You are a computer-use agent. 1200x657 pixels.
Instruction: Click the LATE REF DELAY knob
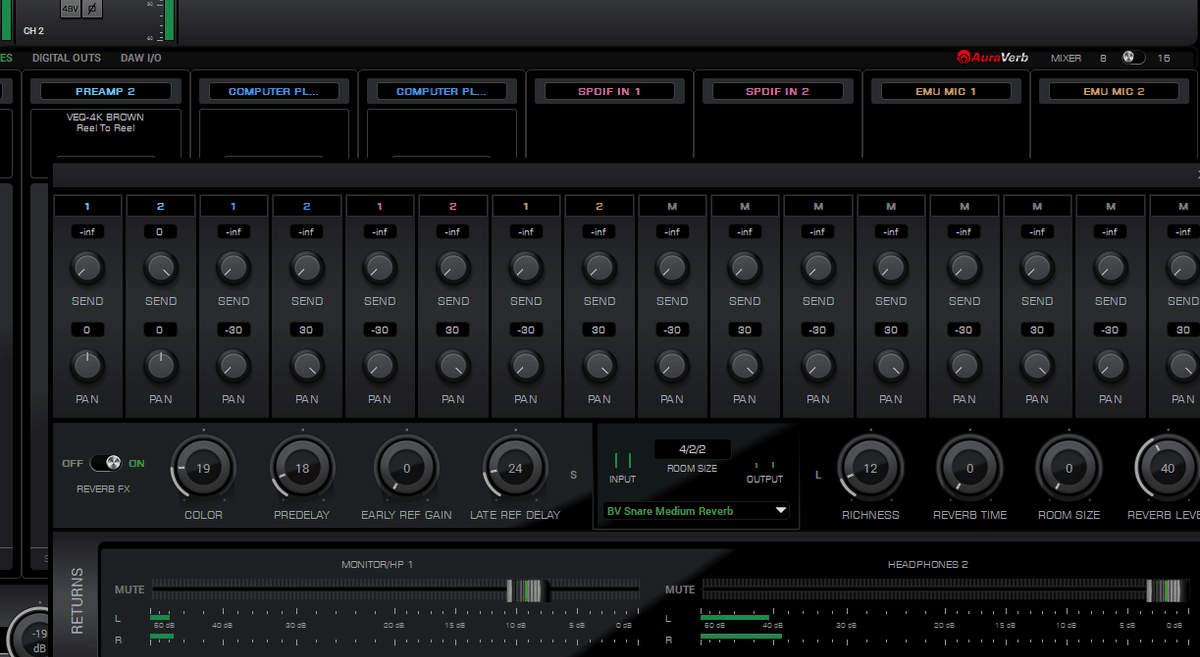point(515,468)
